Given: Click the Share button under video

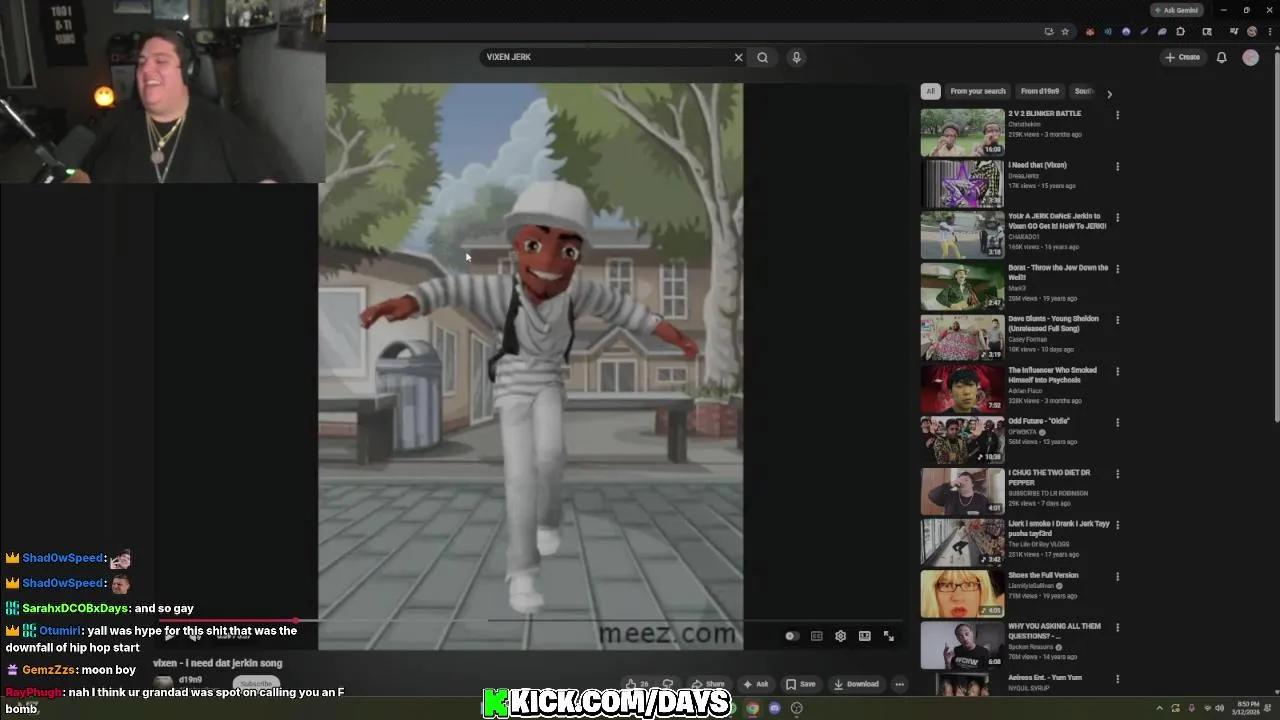Looking at the screenshot, I should point(708,684).
